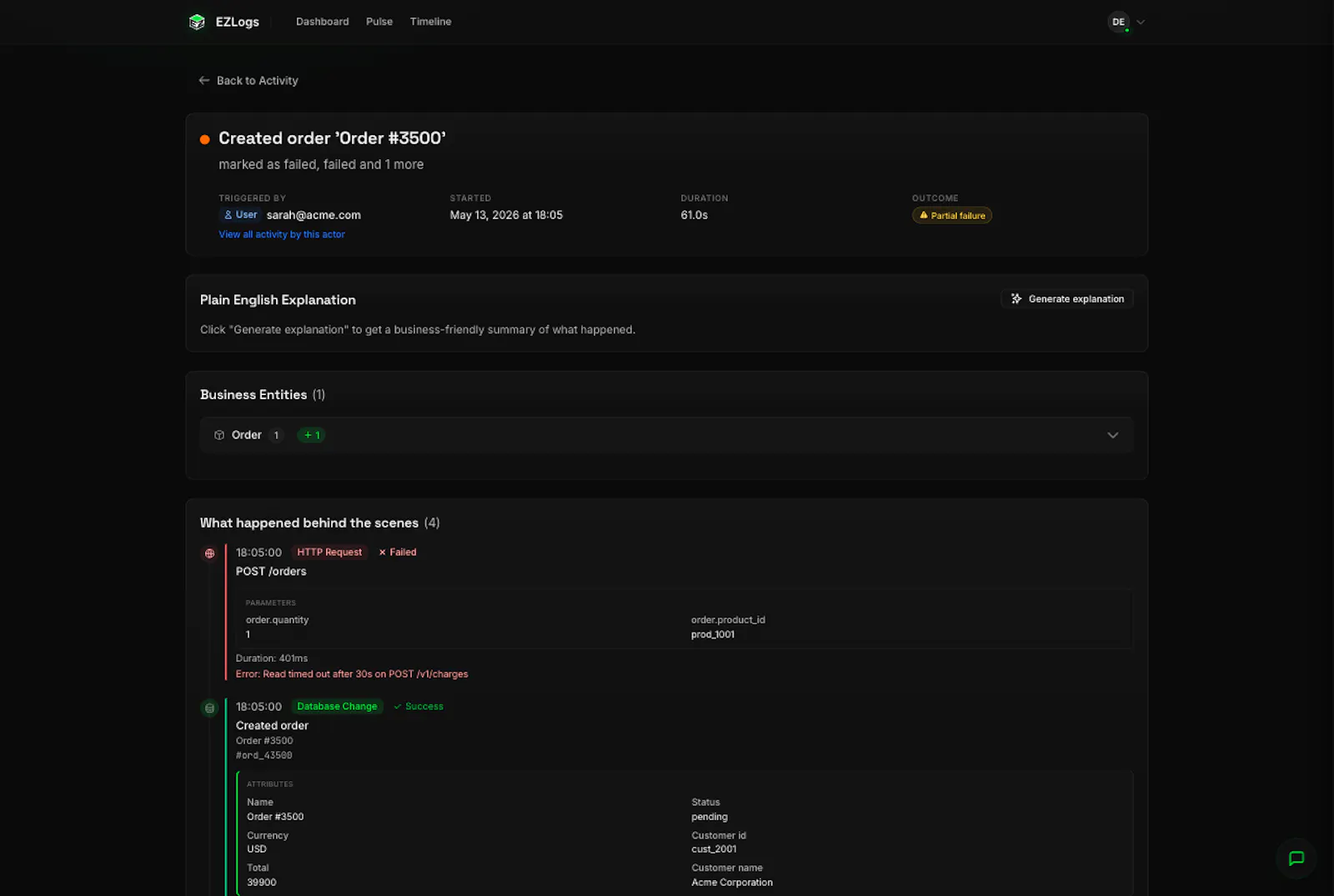Go Back to Activity link
The height and width of the screenshot is (896, 1334).
click(248, 81)
